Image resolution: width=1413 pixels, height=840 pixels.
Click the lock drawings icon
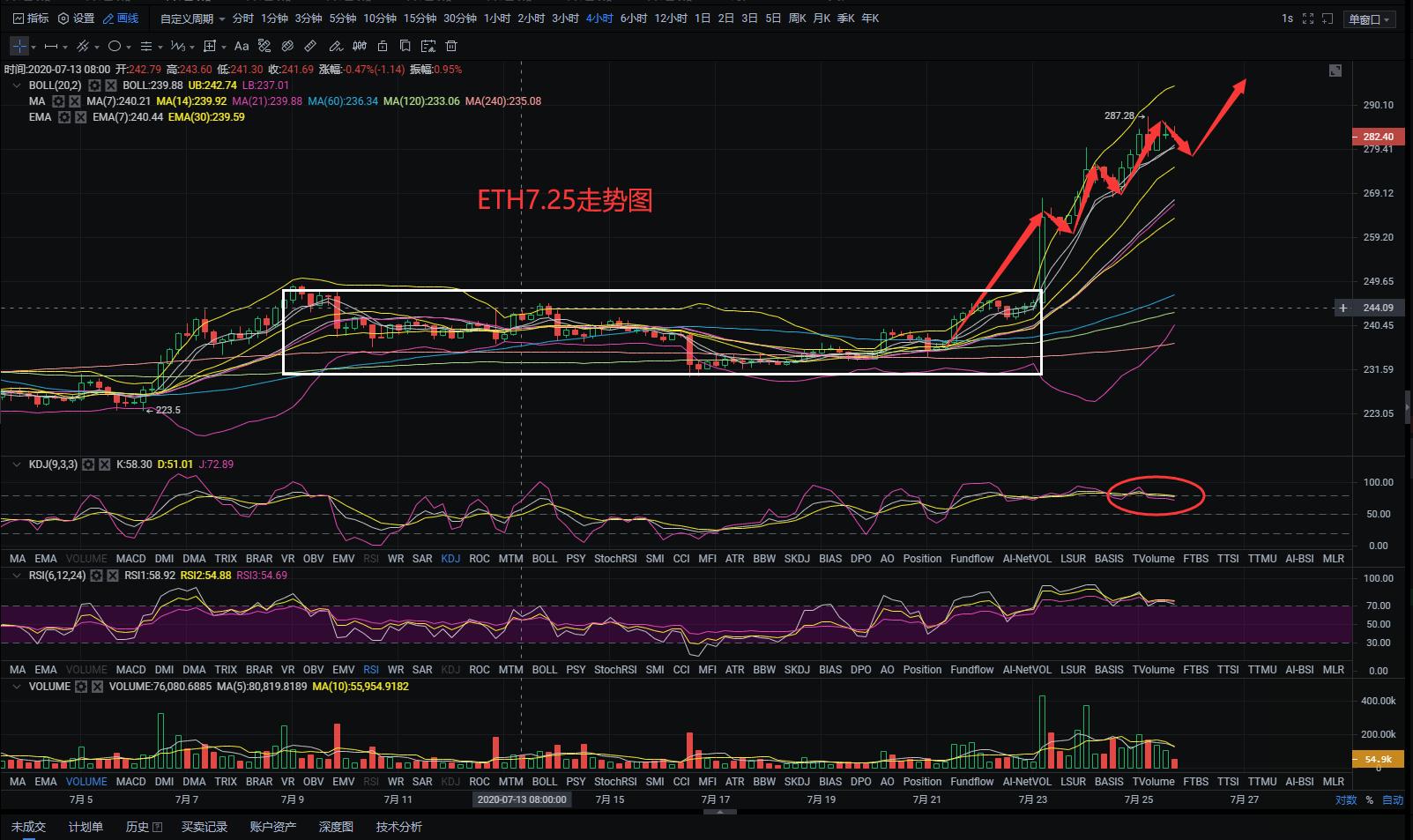(383, 46)
